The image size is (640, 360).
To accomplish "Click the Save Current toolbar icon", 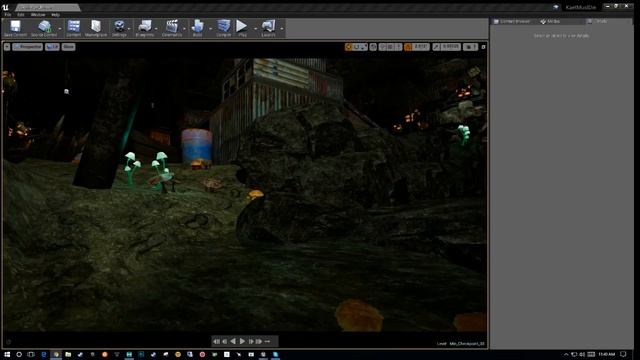I will (15, 28).
